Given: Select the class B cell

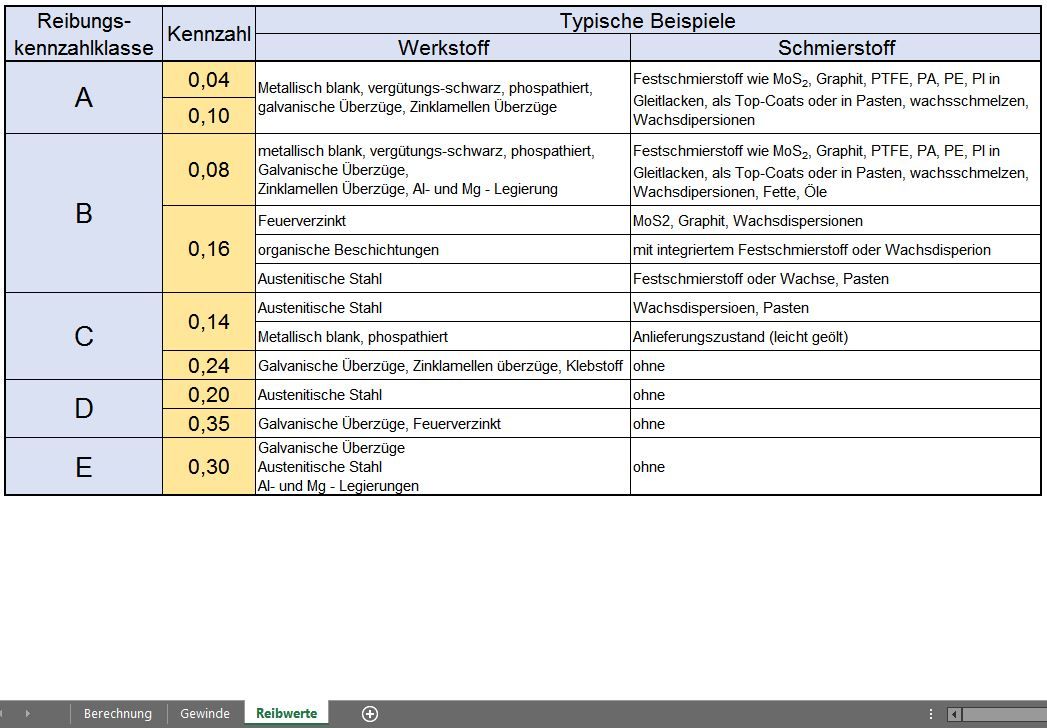Looking at the screenshot, I should 83,213.
